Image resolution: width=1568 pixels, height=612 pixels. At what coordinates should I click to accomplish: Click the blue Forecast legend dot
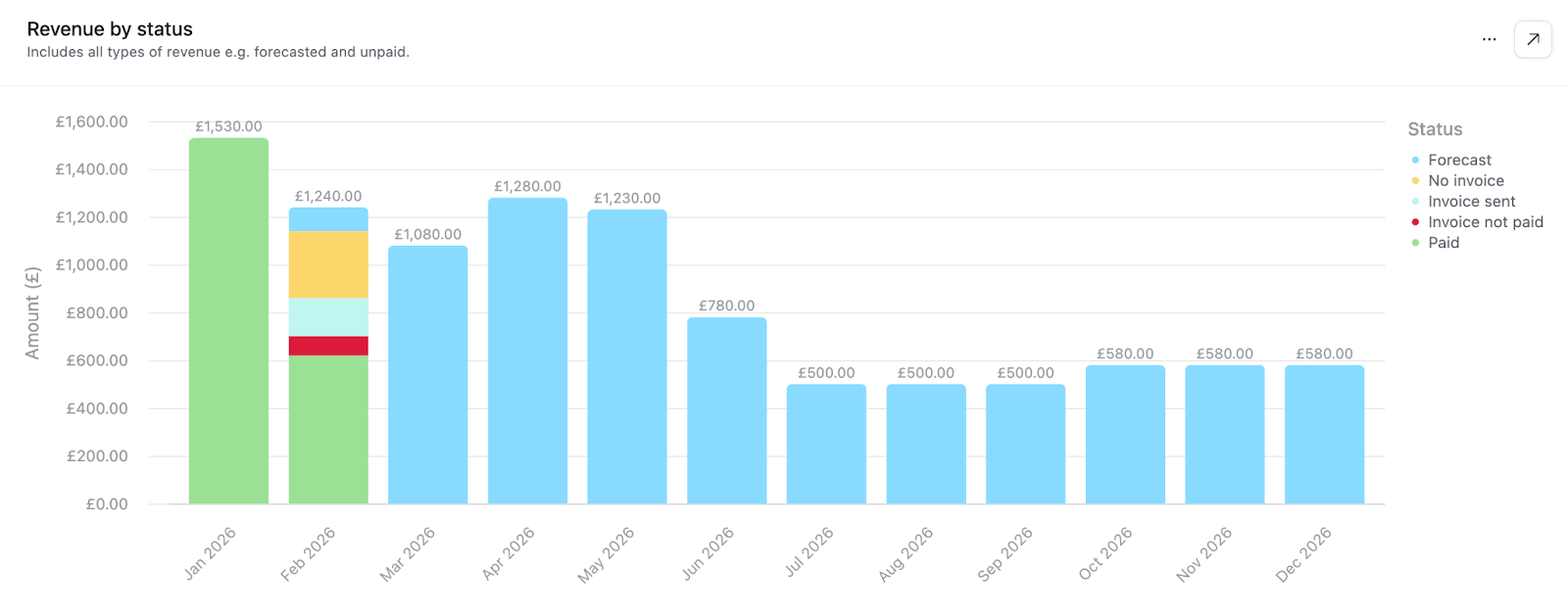click(1415, 159)
